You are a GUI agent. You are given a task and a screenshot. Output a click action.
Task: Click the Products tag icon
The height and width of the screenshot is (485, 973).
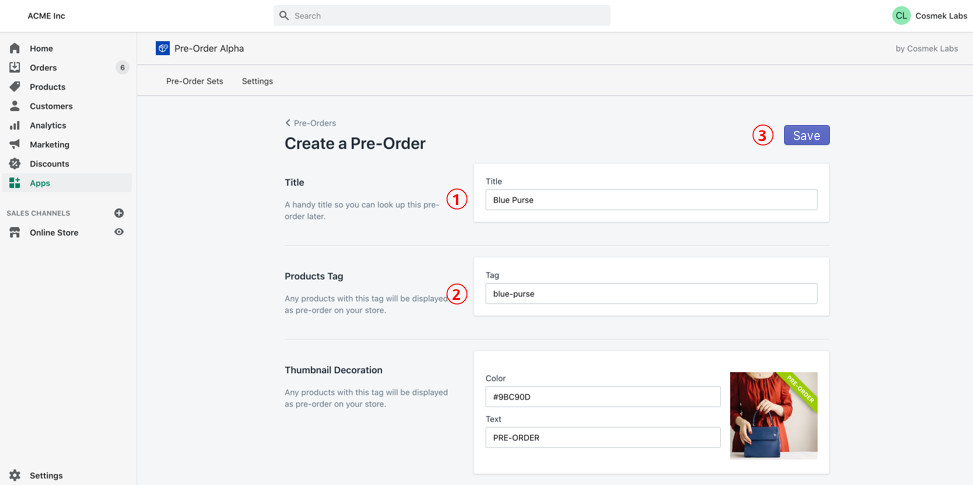click(15, 87)
